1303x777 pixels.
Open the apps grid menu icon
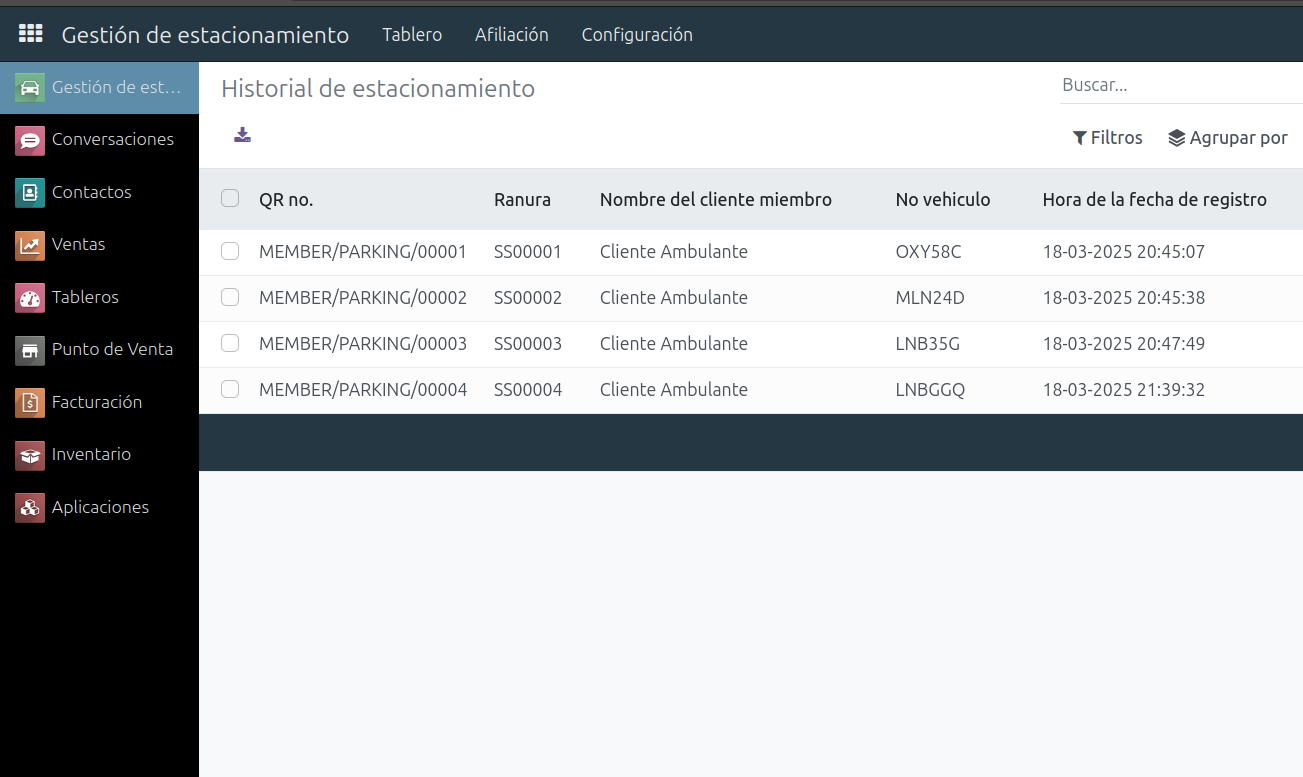tap(31, 34)
